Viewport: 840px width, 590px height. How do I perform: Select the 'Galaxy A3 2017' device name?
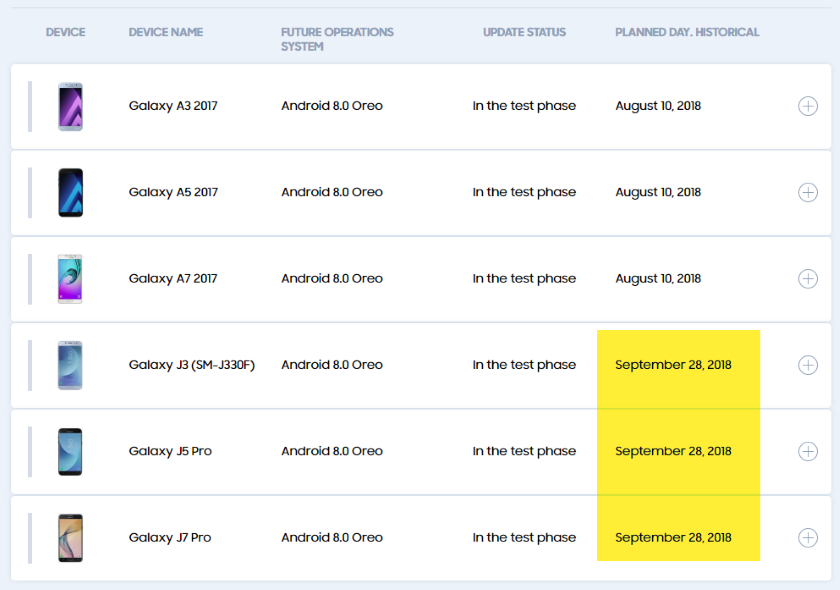(173, 106)
